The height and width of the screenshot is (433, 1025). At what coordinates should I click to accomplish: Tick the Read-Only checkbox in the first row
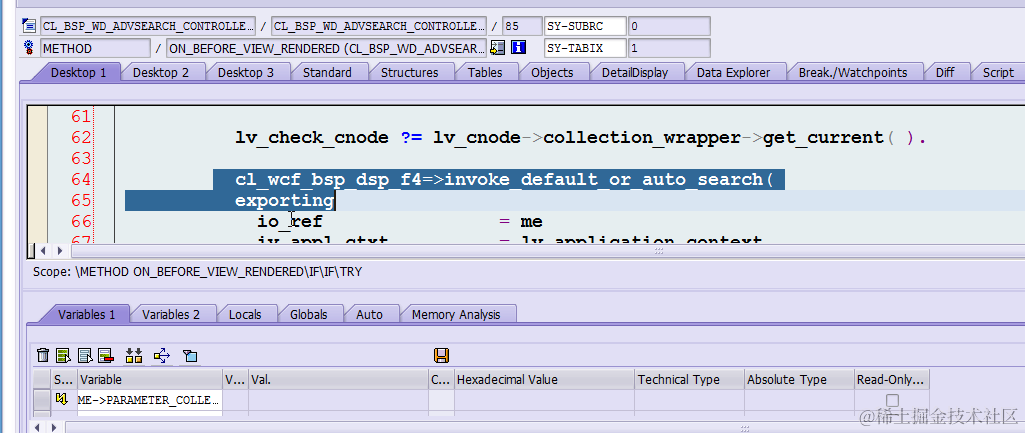pos(892,400)
